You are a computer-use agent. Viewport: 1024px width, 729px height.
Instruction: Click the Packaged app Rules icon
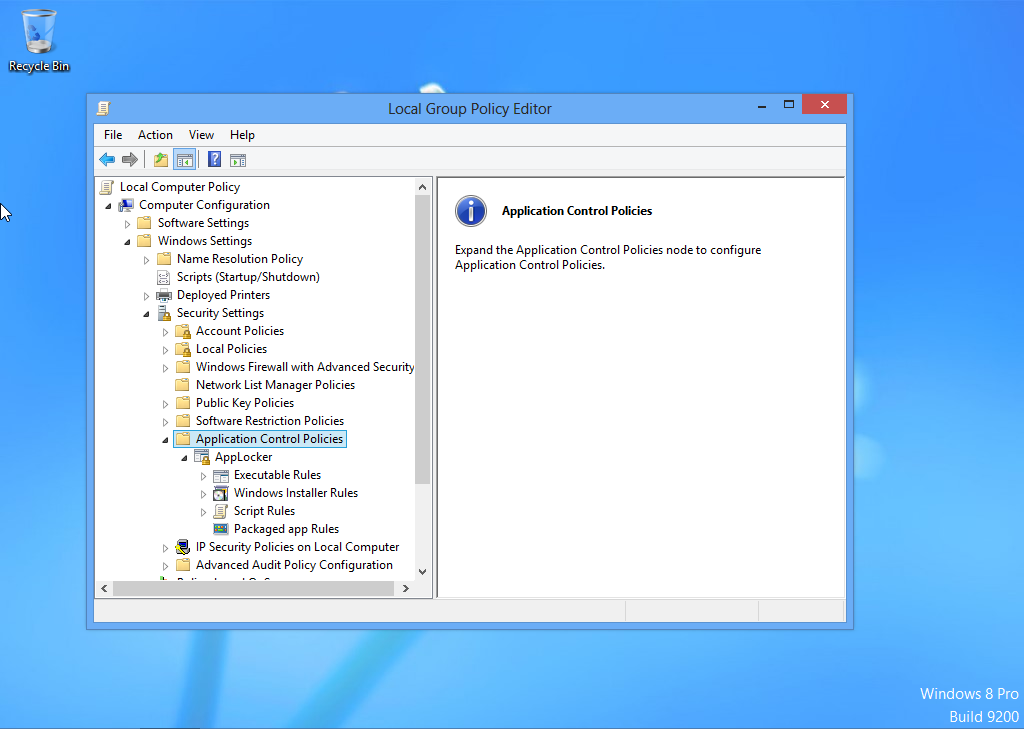tap(221, 529)
